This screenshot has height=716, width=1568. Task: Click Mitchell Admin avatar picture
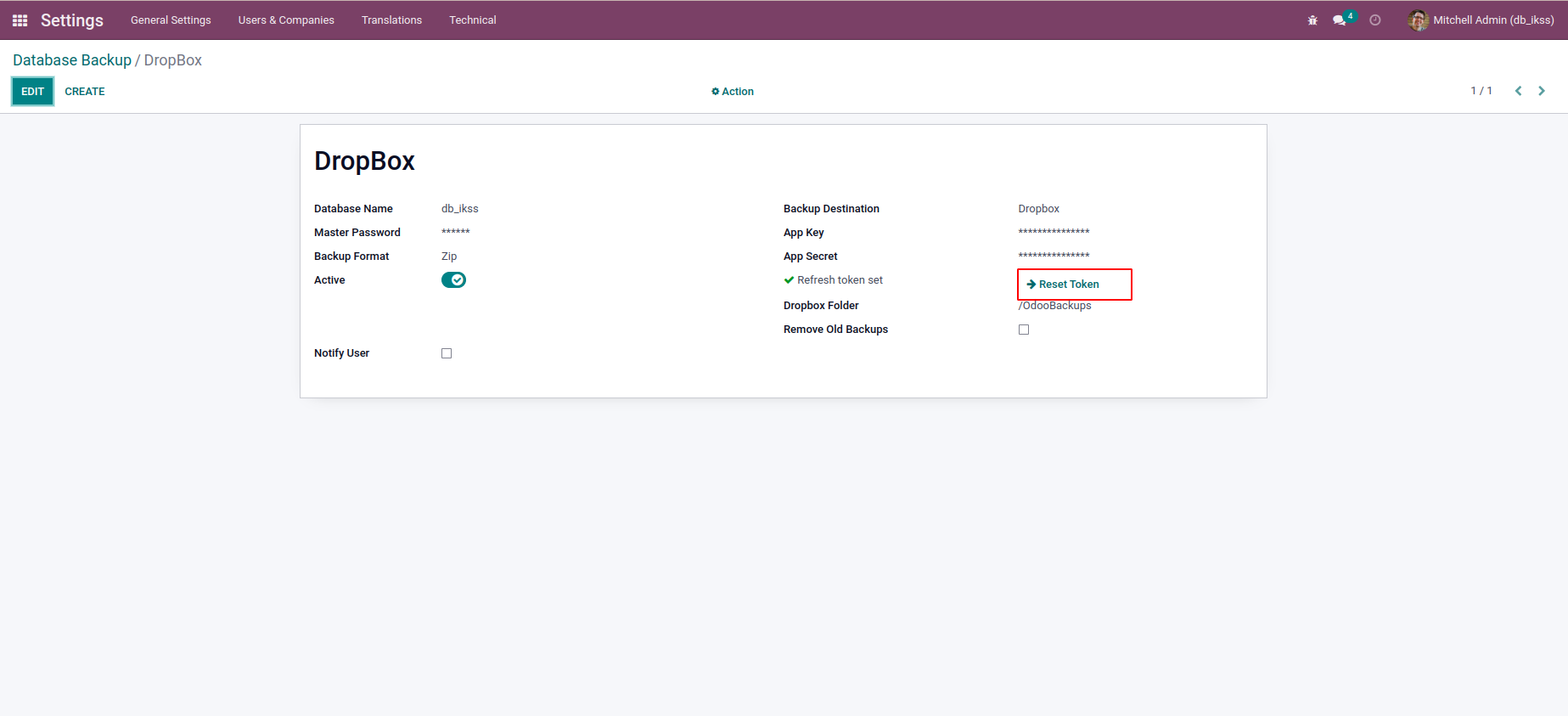point(1418,20)
